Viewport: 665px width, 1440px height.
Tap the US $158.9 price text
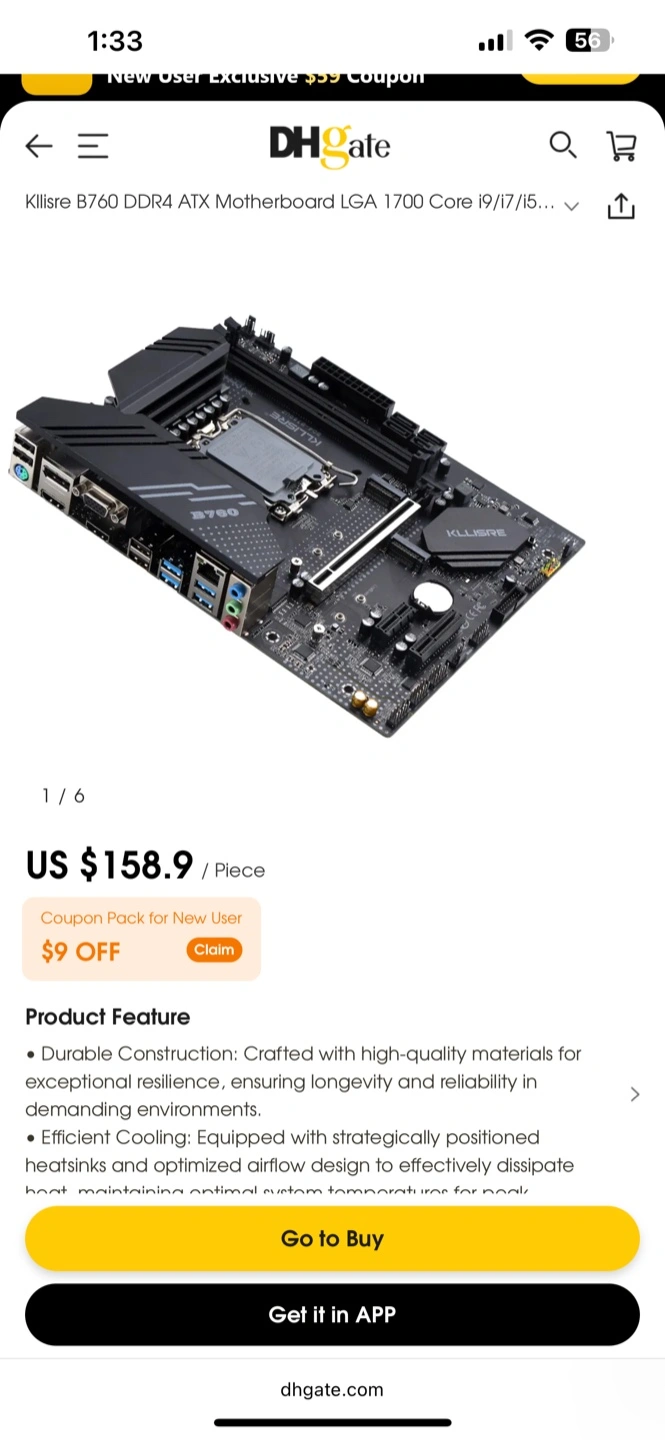[x=109, y=865]
